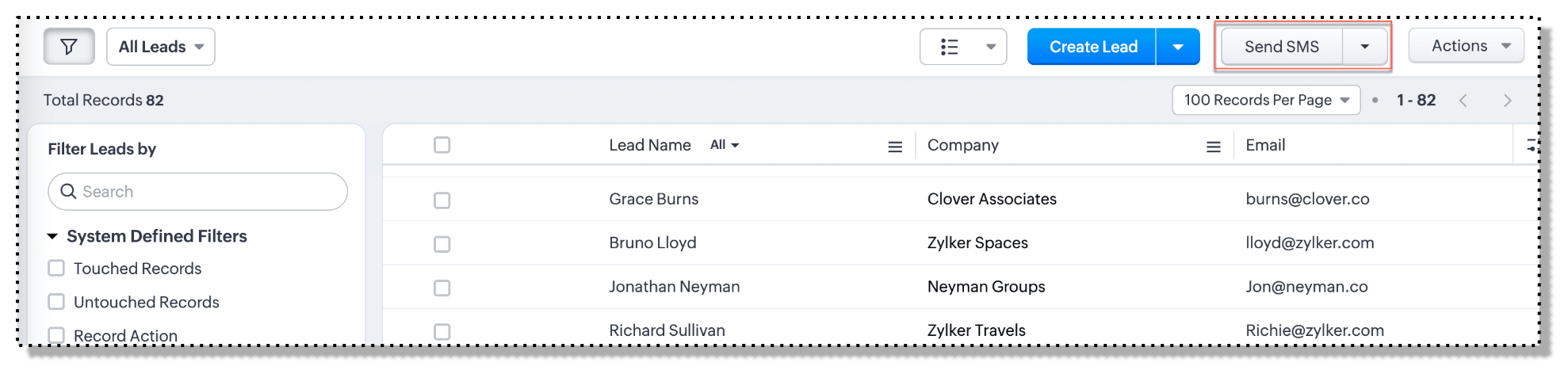Image resolution: width=1568 pixels, height=374 pixels.
Task: Open the All Leads view dropdown
Action: [x=161, y=47]
